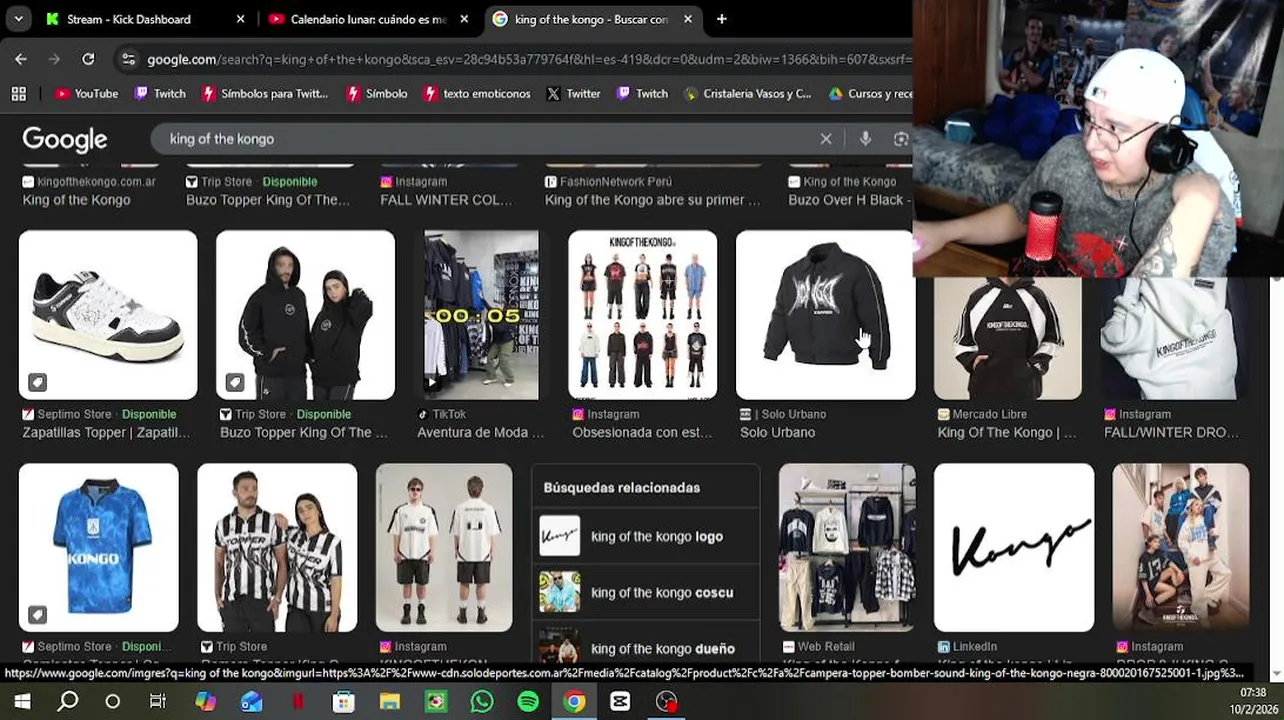The image size is (1284, 720).
Task: Go to the Google homepage logo
Action: (x=65, y=139)
